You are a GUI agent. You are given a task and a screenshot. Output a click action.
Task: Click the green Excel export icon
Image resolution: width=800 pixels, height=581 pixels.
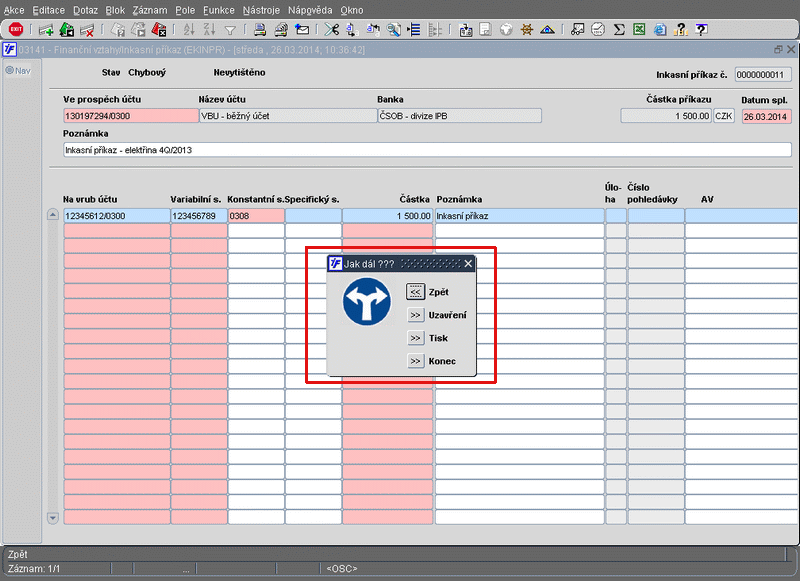click(x=638, y=29)
